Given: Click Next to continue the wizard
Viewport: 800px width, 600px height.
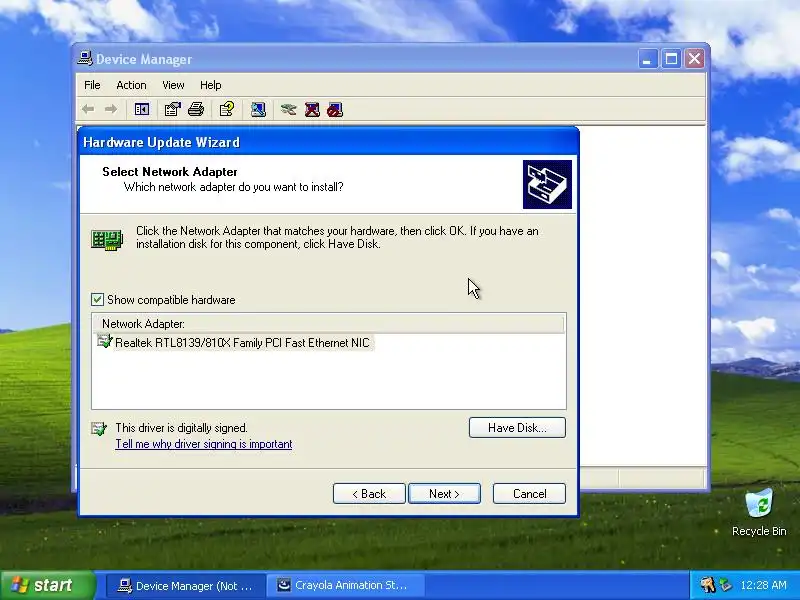Looking at the screenshot, I should click(444, 493).
